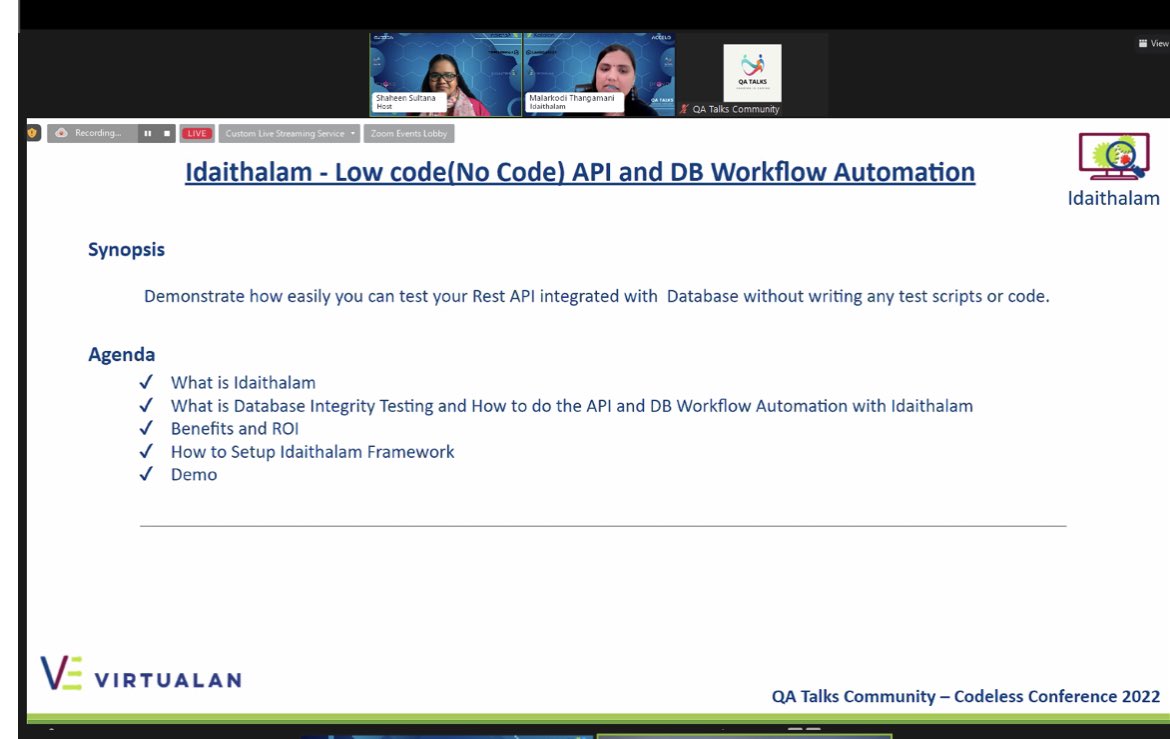Click the Agenda heading
The width and height of the screenshot is (1170, 739).
[122, 355]
